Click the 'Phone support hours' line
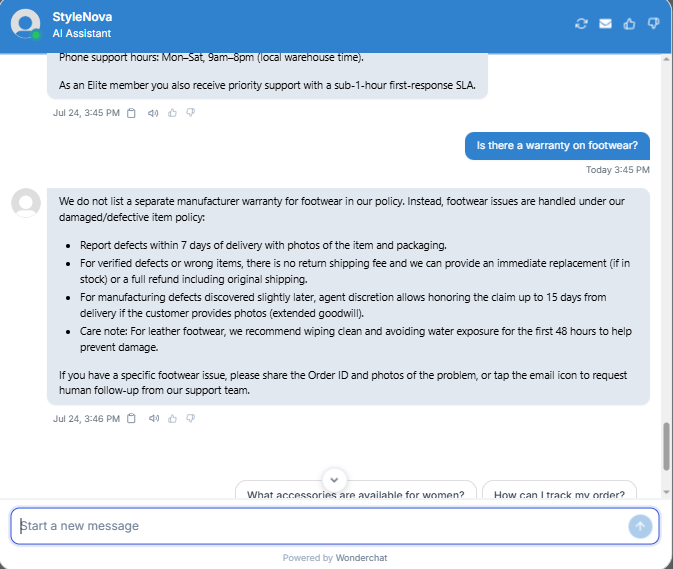This screenshot has height=569, width=673. [211, 58]
